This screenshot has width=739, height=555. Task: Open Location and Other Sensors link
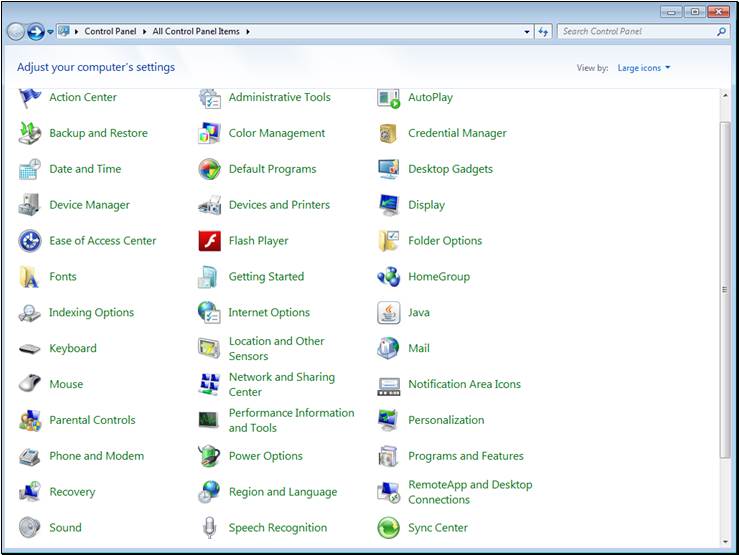(277, 348)
